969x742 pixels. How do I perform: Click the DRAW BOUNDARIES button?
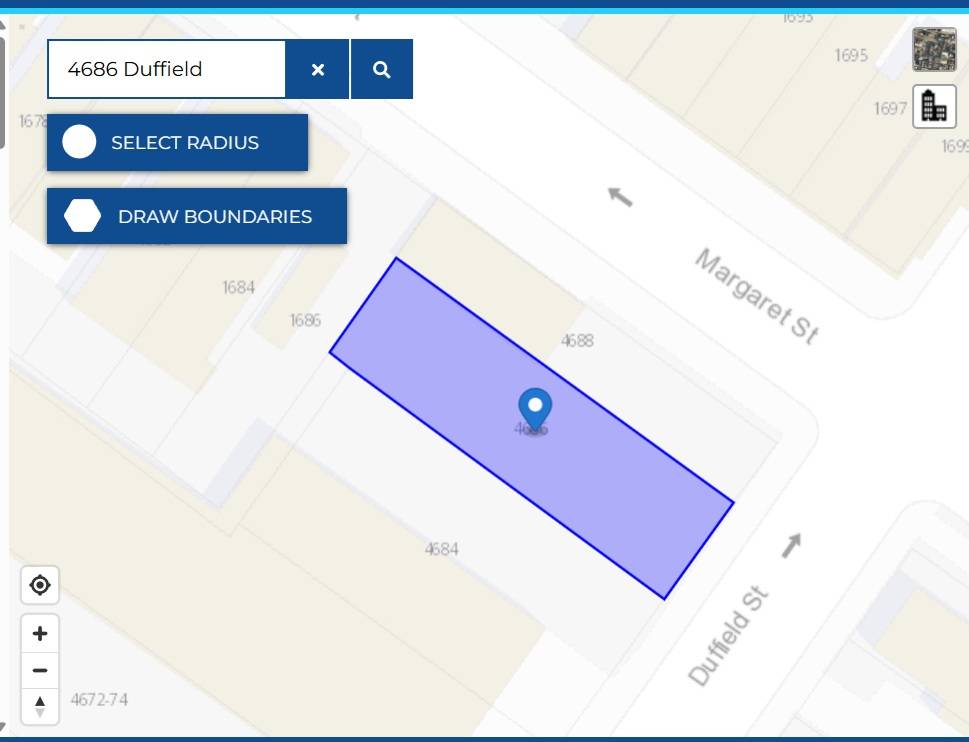point(197,216)
